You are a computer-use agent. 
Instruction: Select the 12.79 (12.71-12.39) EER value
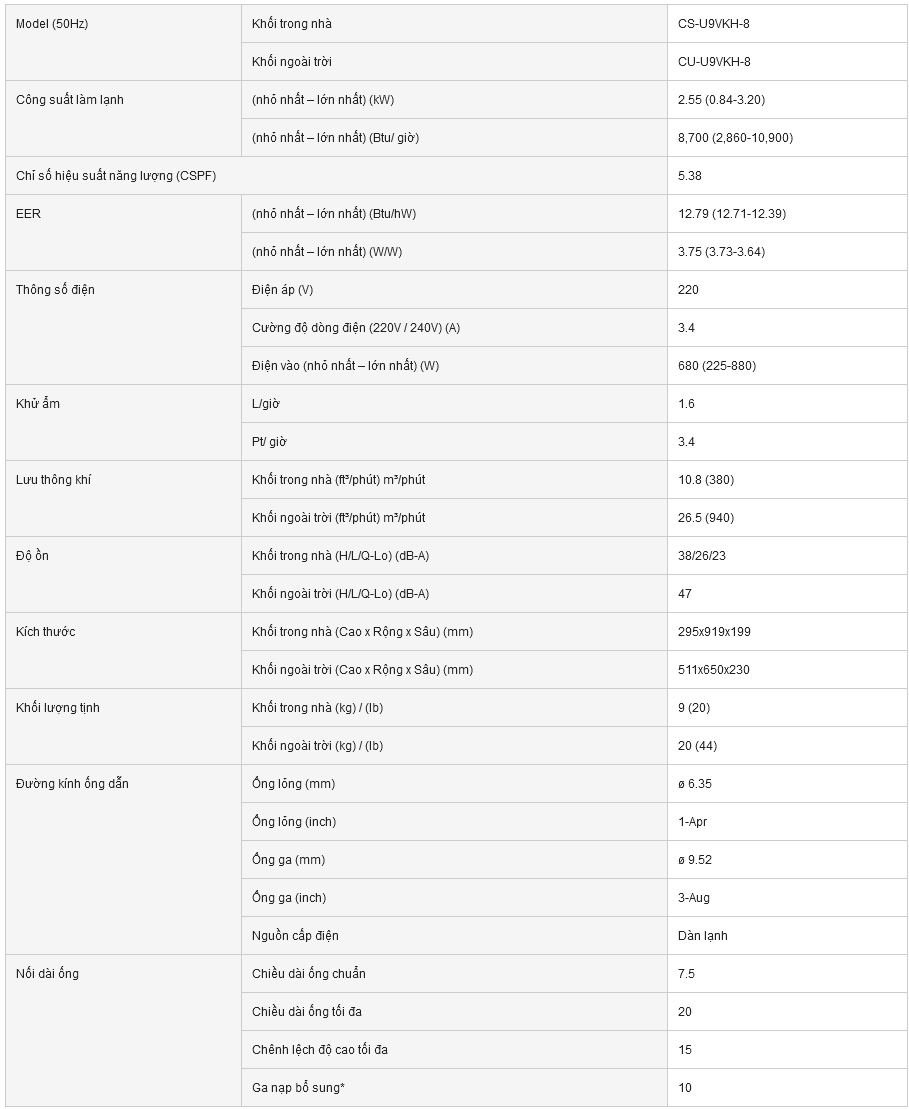[x=728, y=214]
